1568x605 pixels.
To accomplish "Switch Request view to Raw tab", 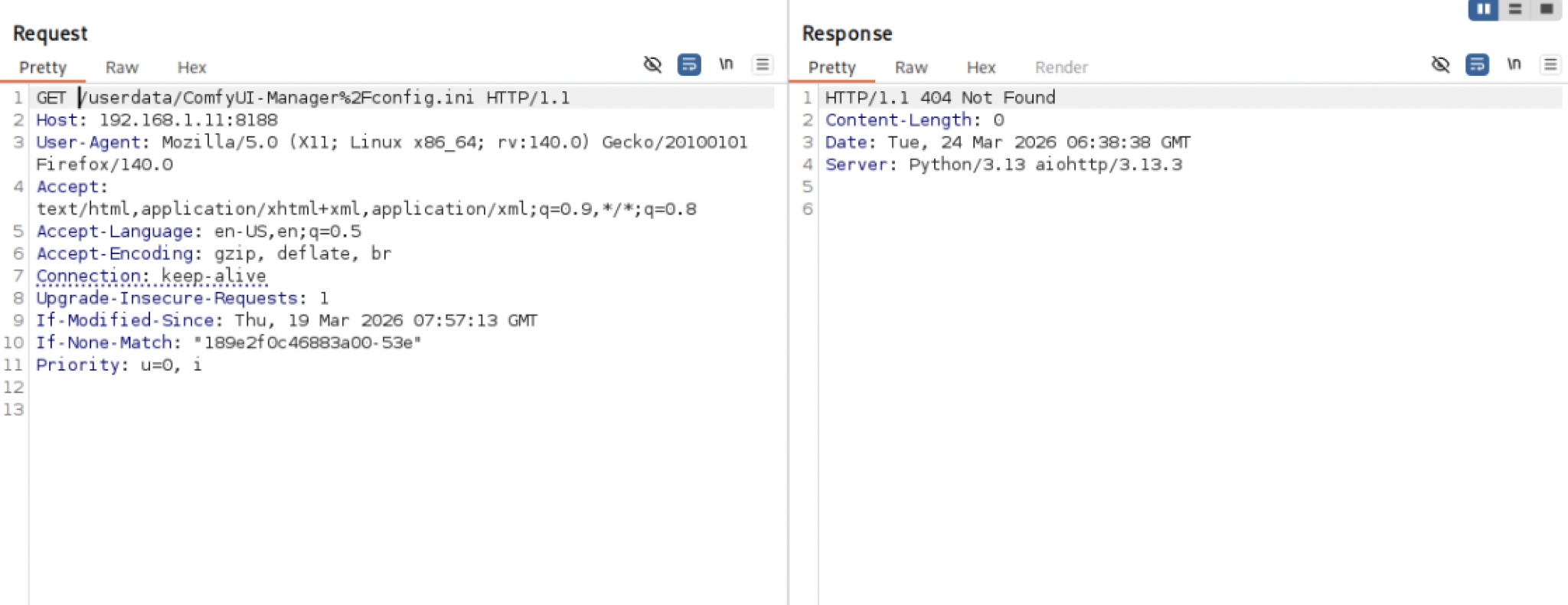I will (x=122, y=67).
